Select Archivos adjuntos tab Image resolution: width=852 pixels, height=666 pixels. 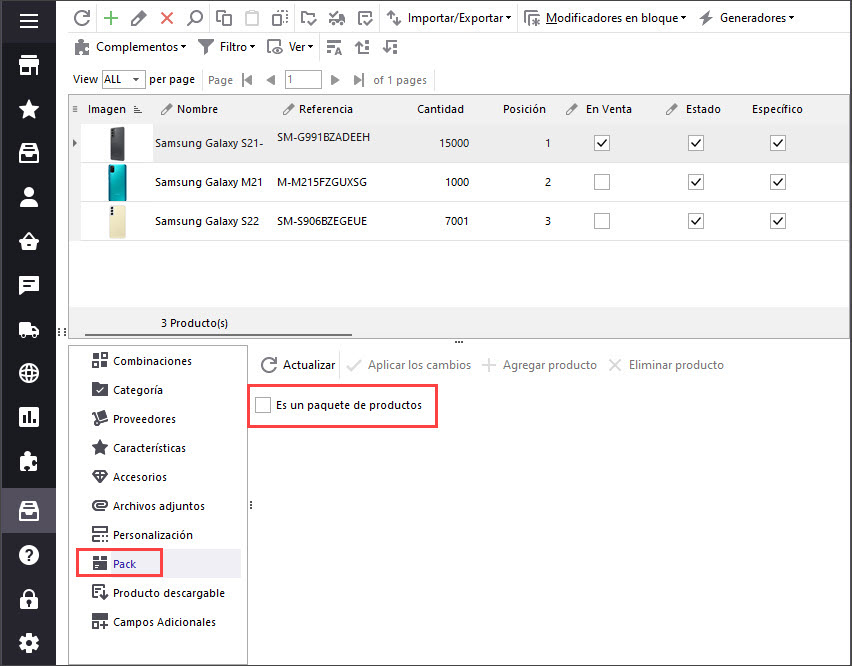coord(148,506)
